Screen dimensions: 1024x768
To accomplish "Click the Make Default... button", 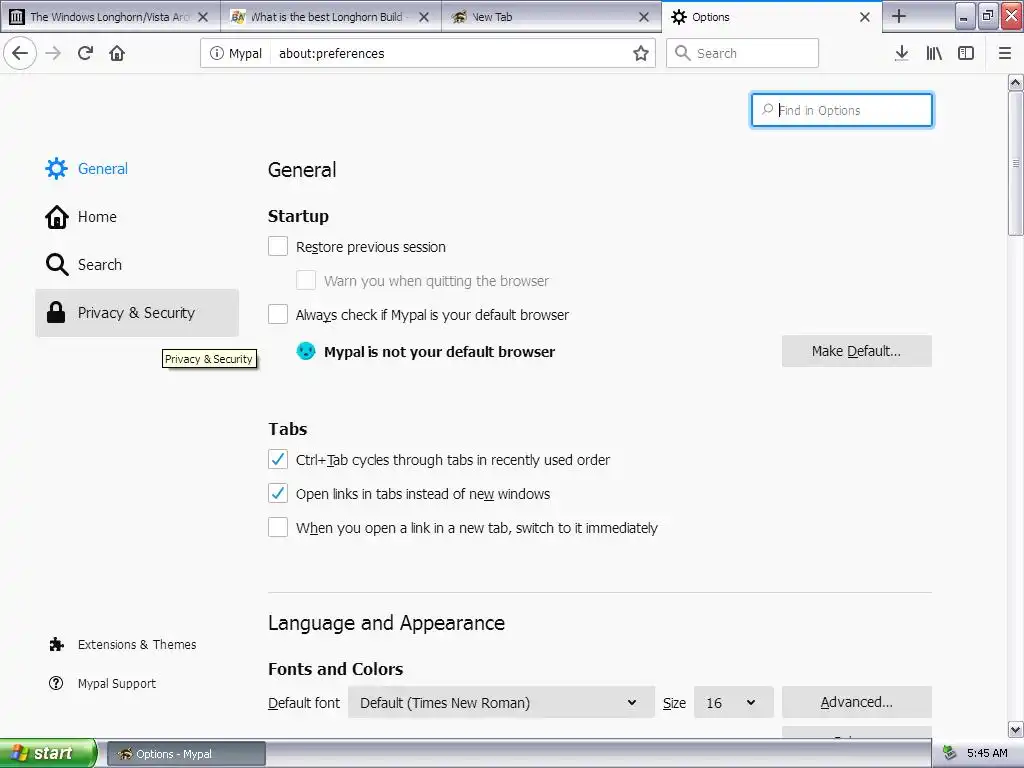I will click(x=857, y=351).
